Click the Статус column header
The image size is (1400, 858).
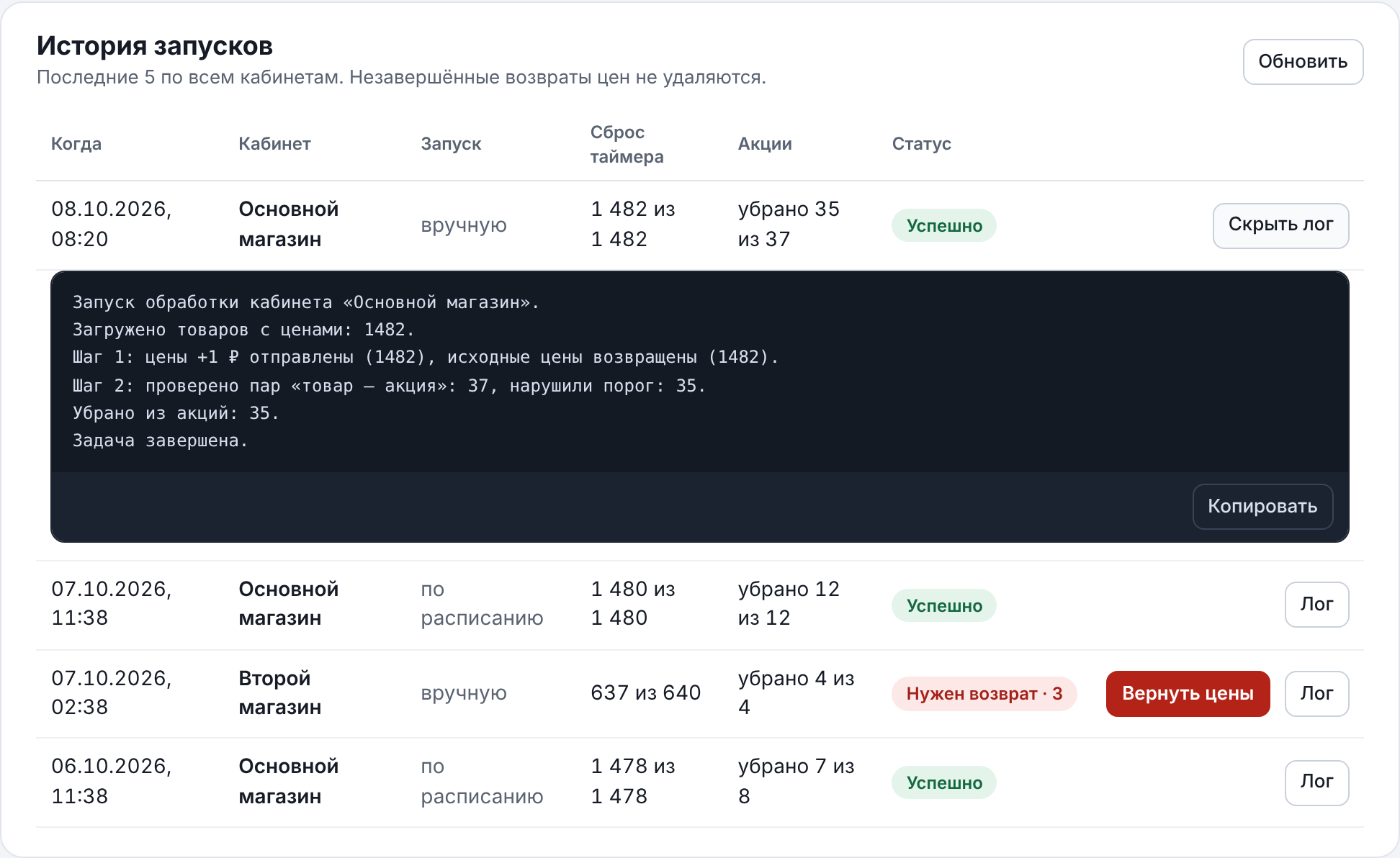pyautogui.click(x=921, y=144)
